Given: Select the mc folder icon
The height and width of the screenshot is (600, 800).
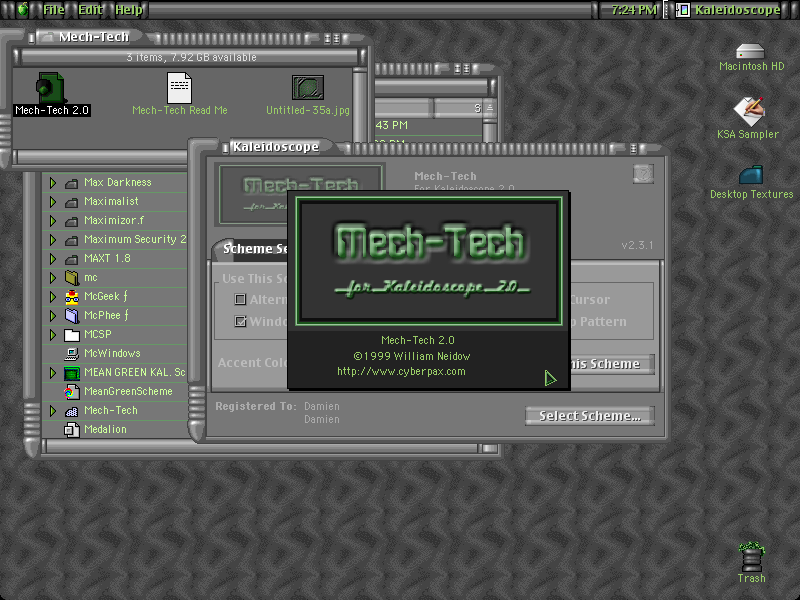Looking at the screenshot, I should click(x=72, y=278).
